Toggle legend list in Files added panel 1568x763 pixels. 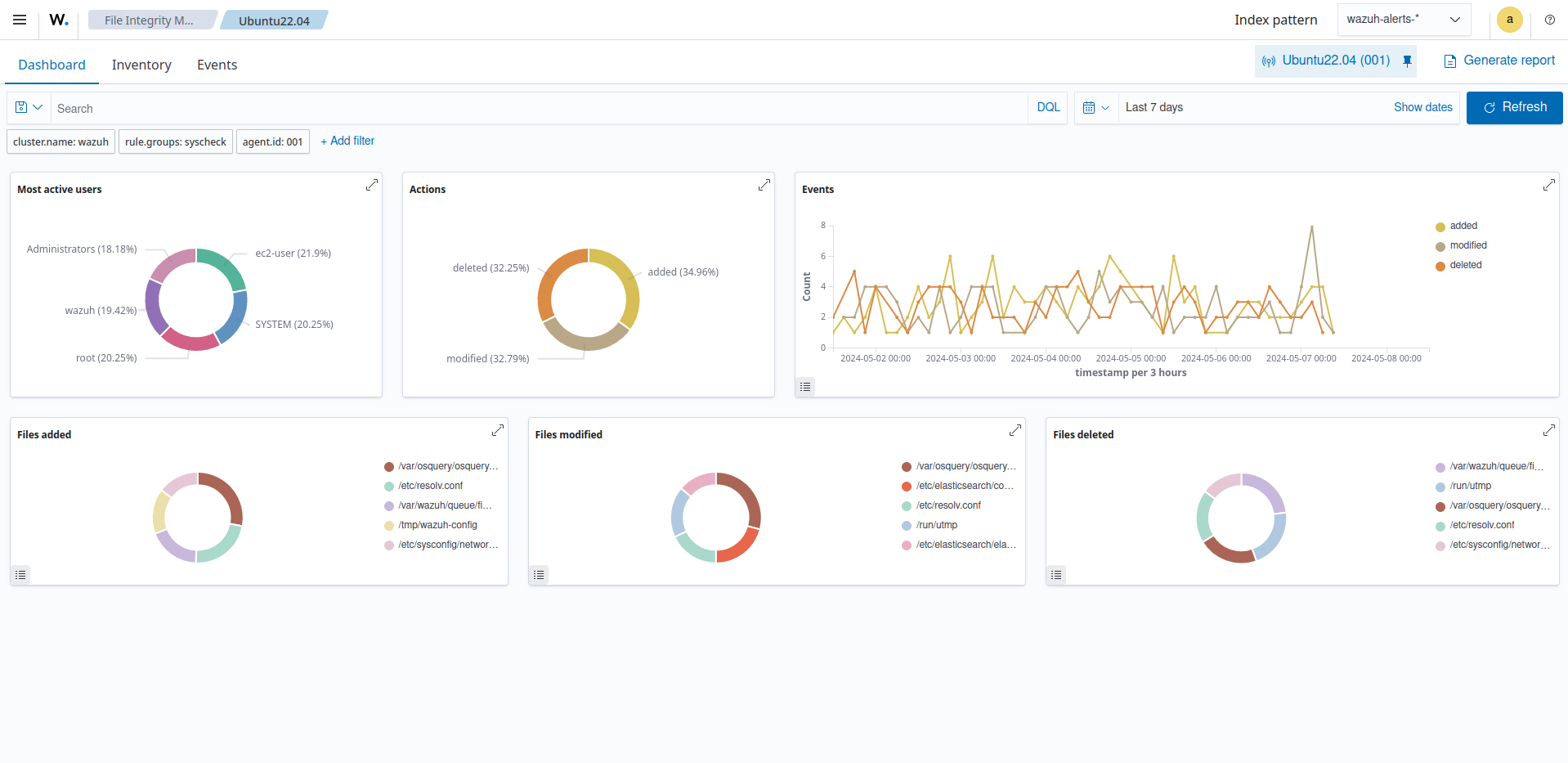(x=21, y=575)
